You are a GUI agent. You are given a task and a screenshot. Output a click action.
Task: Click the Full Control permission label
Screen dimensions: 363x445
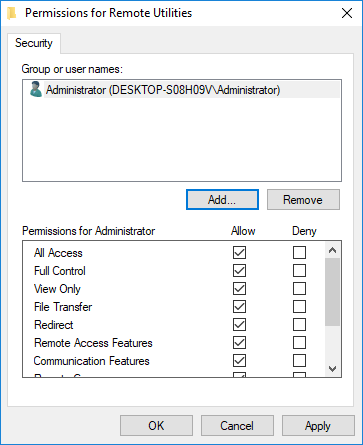point(60,271)
